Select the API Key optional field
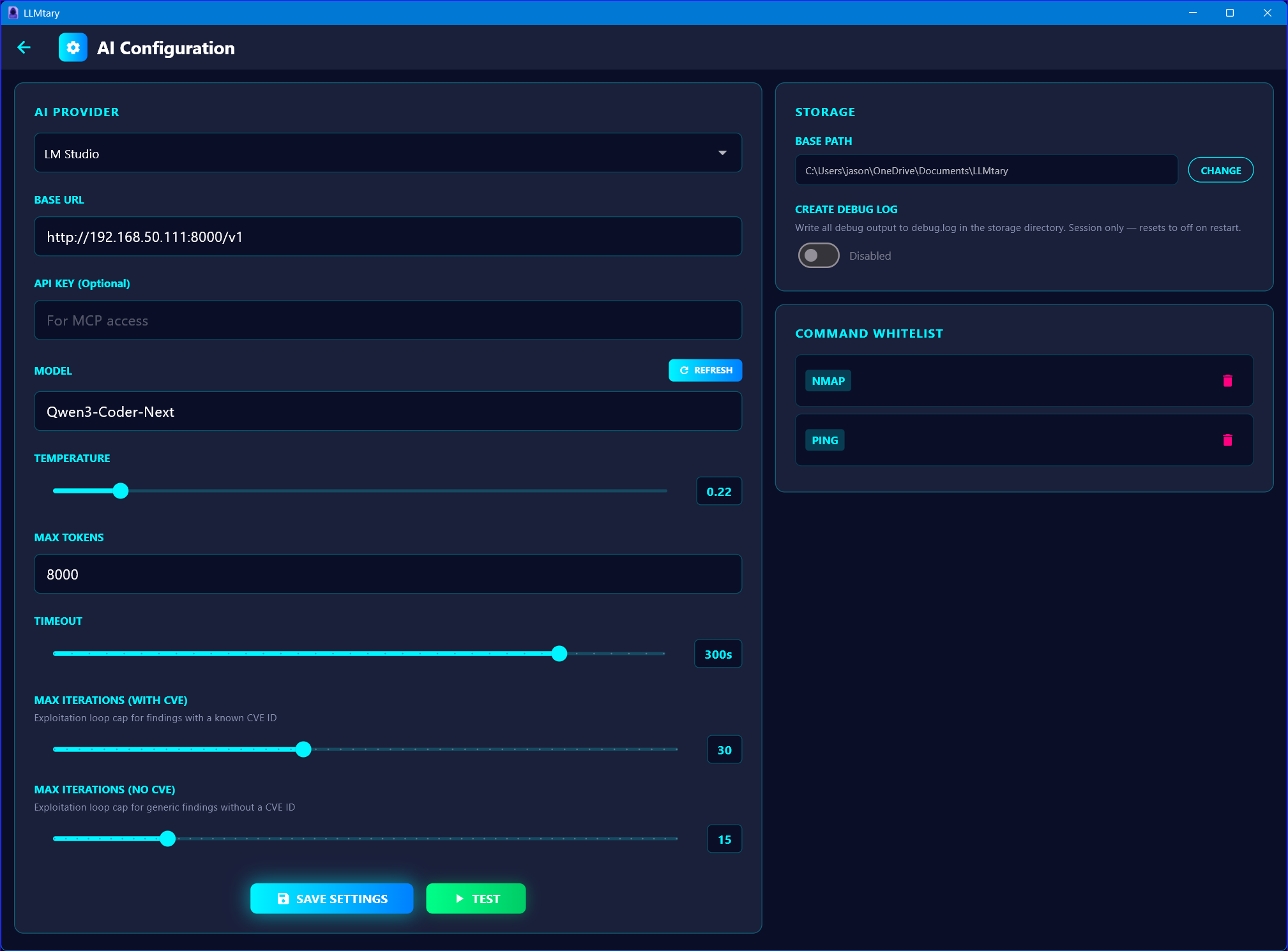Viewport: 1288px width, 951px height. (388, 320)
